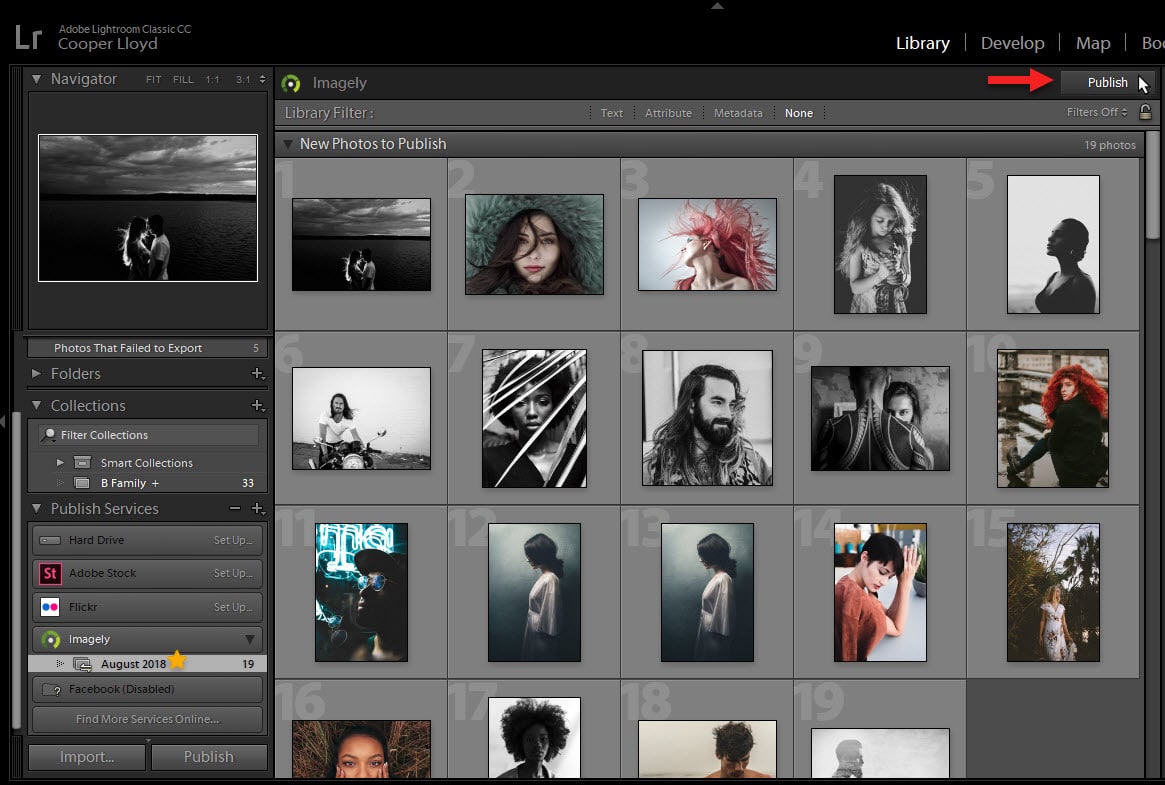The height and width of the screenshot is (785, 1165).
Task: Toggle the Library Filter lock icon
Action: (1146, 112)
